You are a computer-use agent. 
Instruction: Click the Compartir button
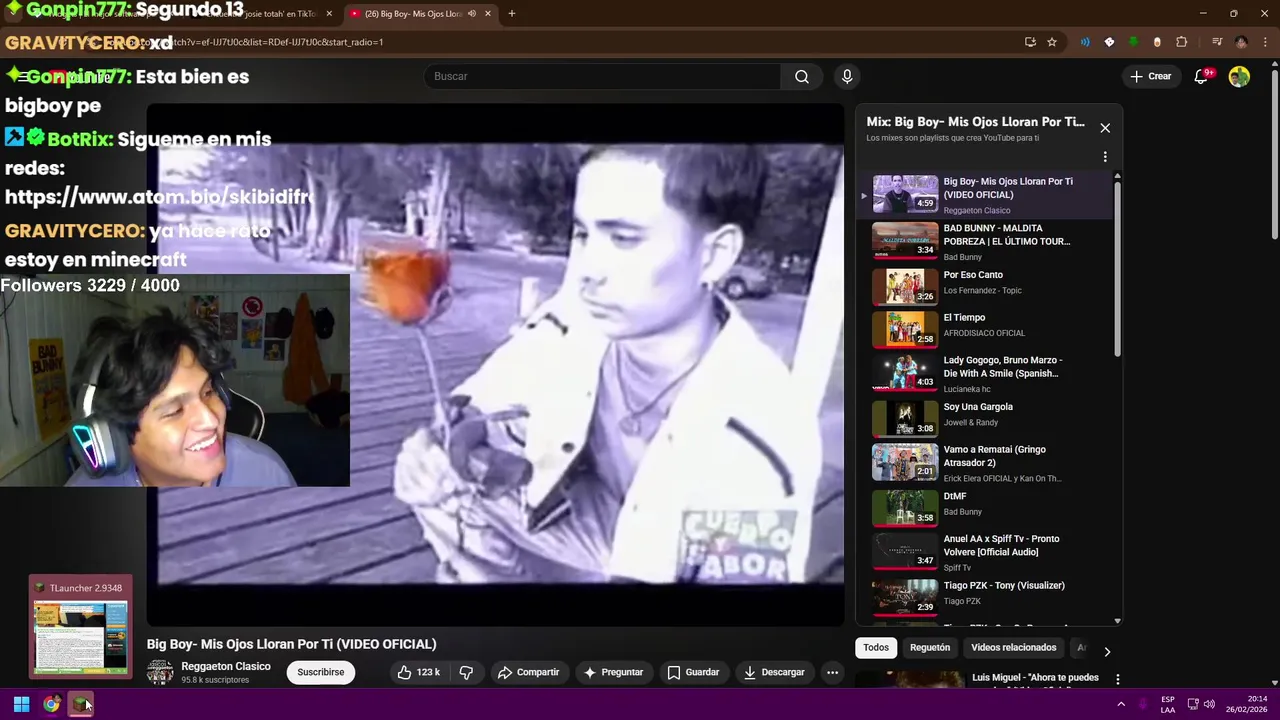tap(528, 672)
